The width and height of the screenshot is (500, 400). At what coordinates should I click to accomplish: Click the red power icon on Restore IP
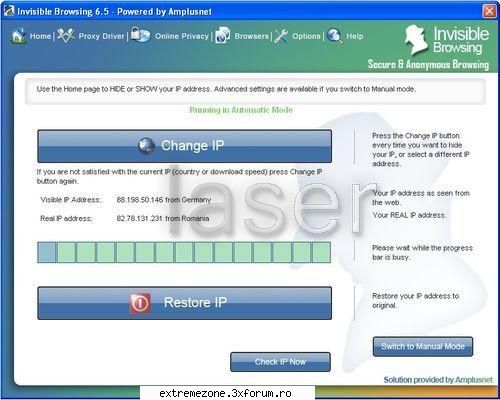coord(140,303)
